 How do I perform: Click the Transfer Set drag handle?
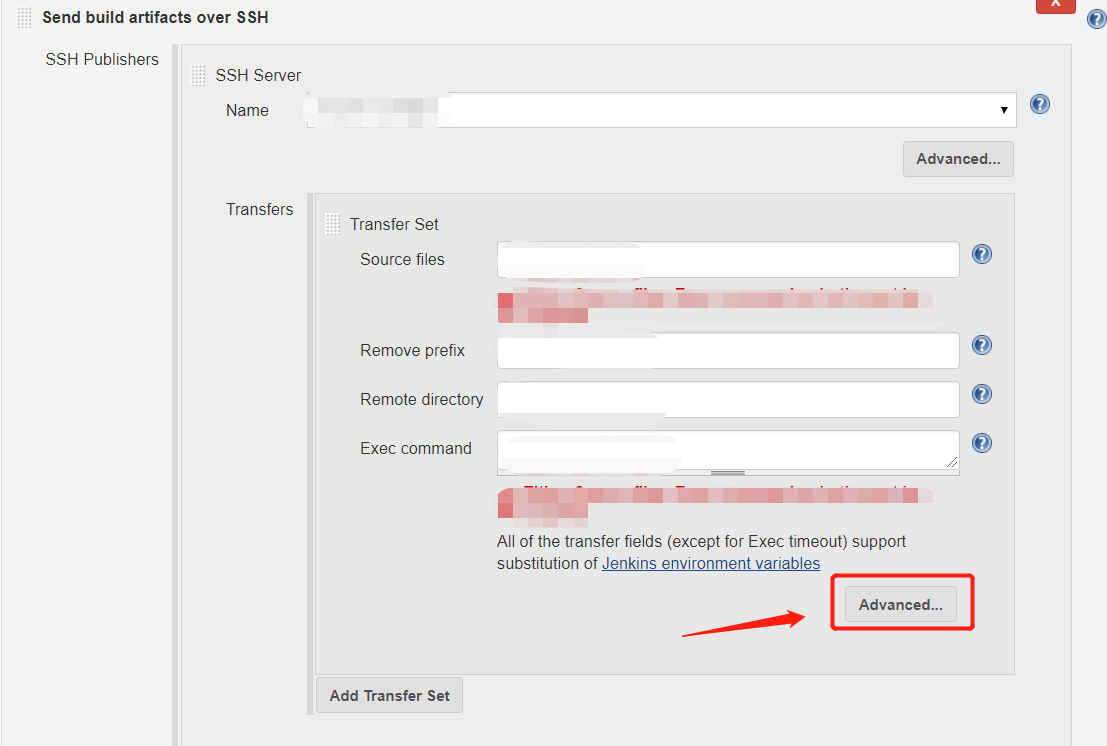tap(331, 223)
